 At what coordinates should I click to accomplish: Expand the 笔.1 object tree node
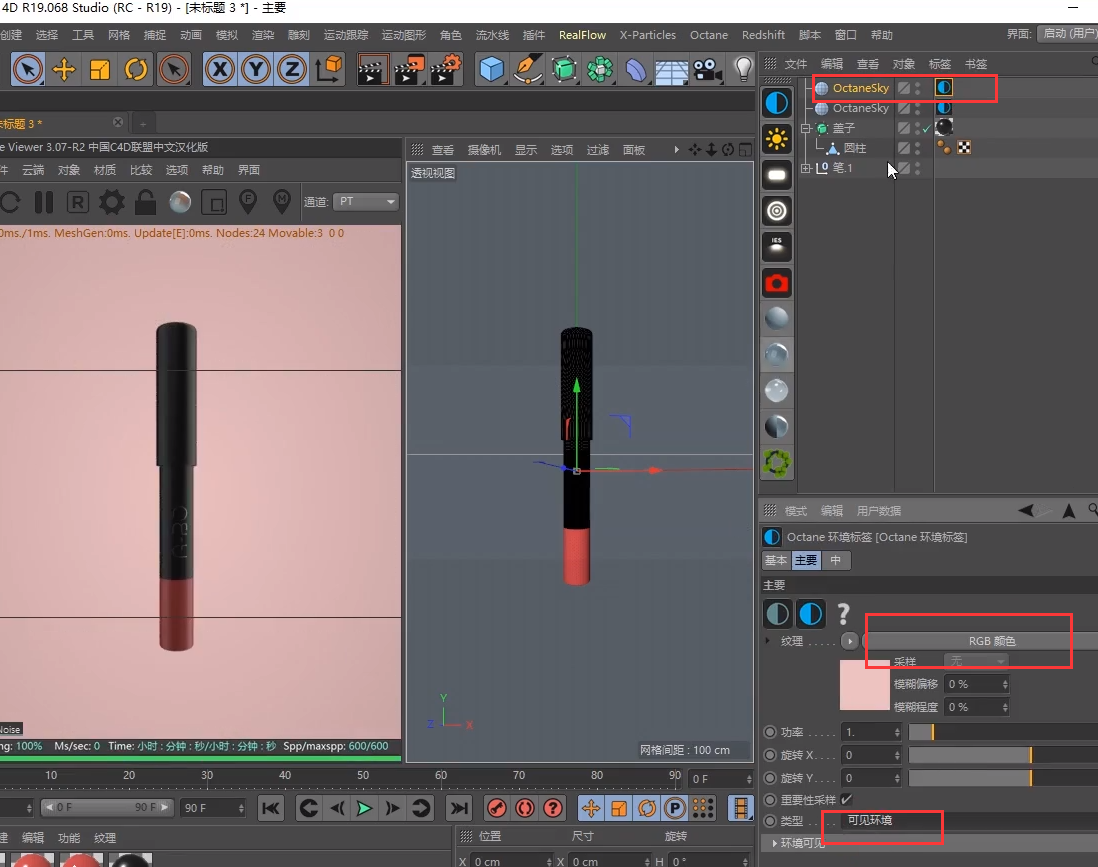[x=806, y=168]
